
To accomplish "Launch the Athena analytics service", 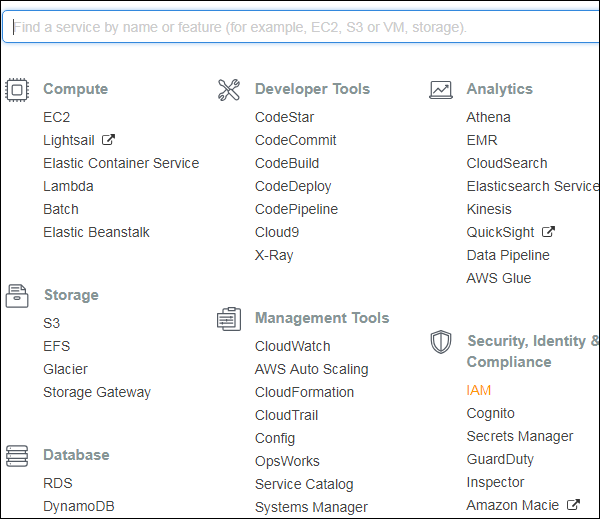I will [488, 117].
